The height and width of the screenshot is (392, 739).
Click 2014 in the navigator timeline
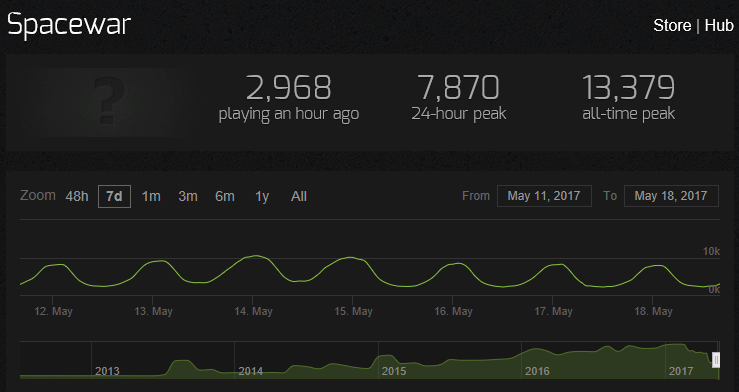[x=250, y=371]
